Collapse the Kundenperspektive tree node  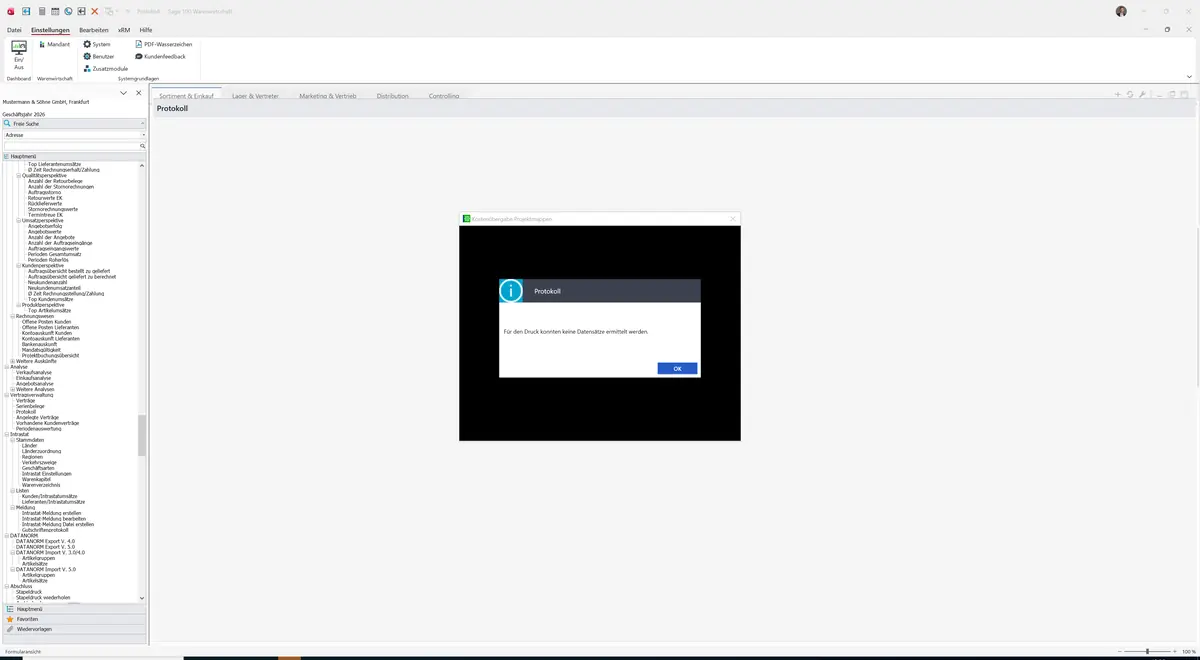coord(19,266)
